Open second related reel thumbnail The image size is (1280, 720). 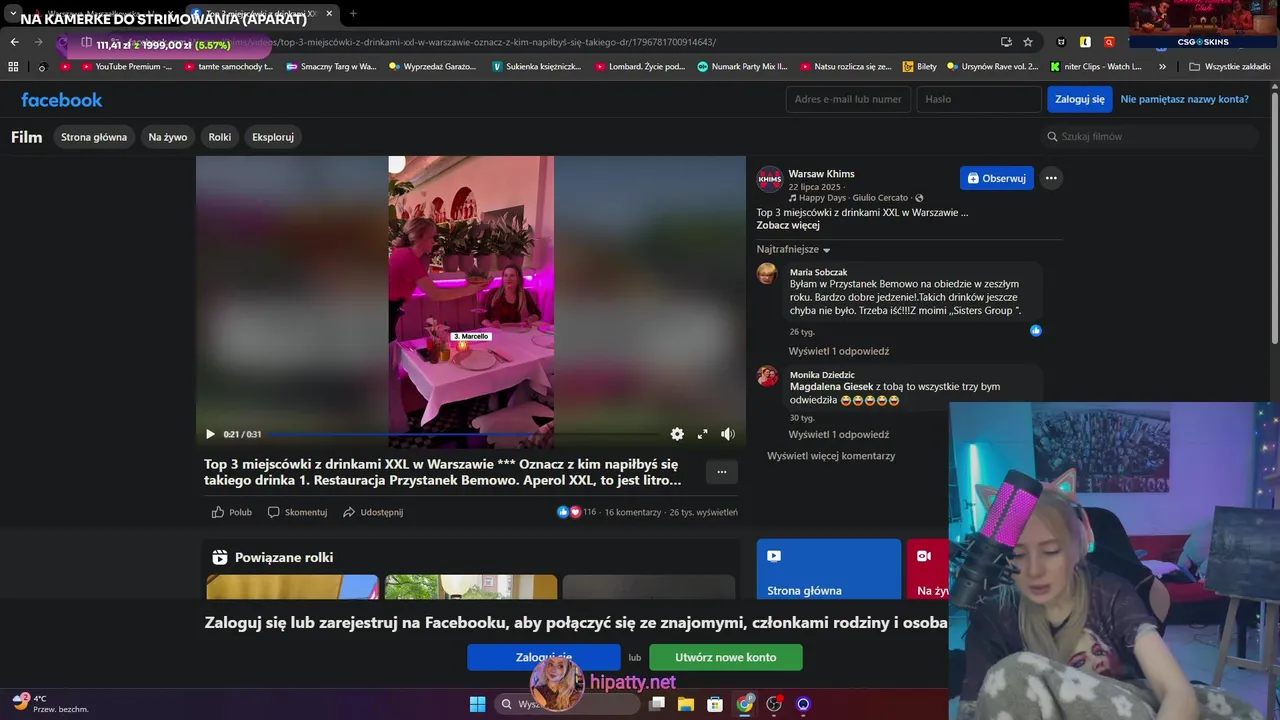(471, 587)
